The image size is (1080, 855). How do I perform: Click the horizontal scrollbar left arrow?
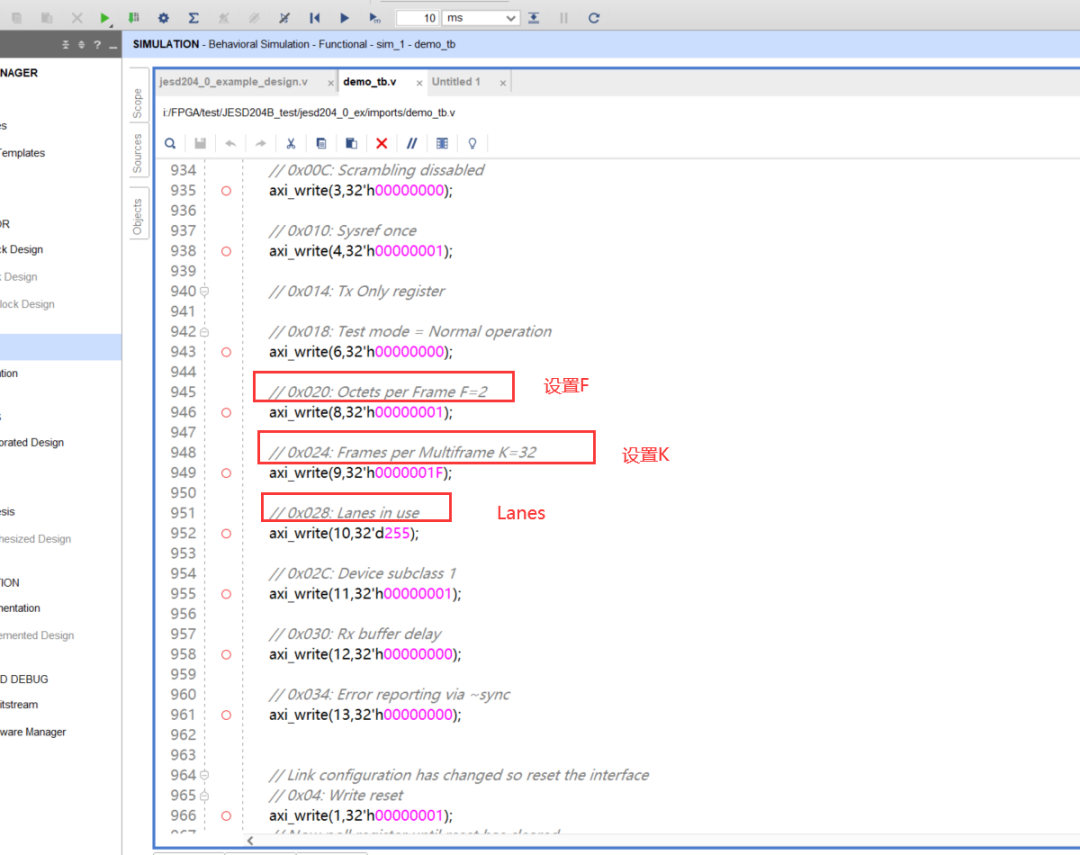pos(250,841)
